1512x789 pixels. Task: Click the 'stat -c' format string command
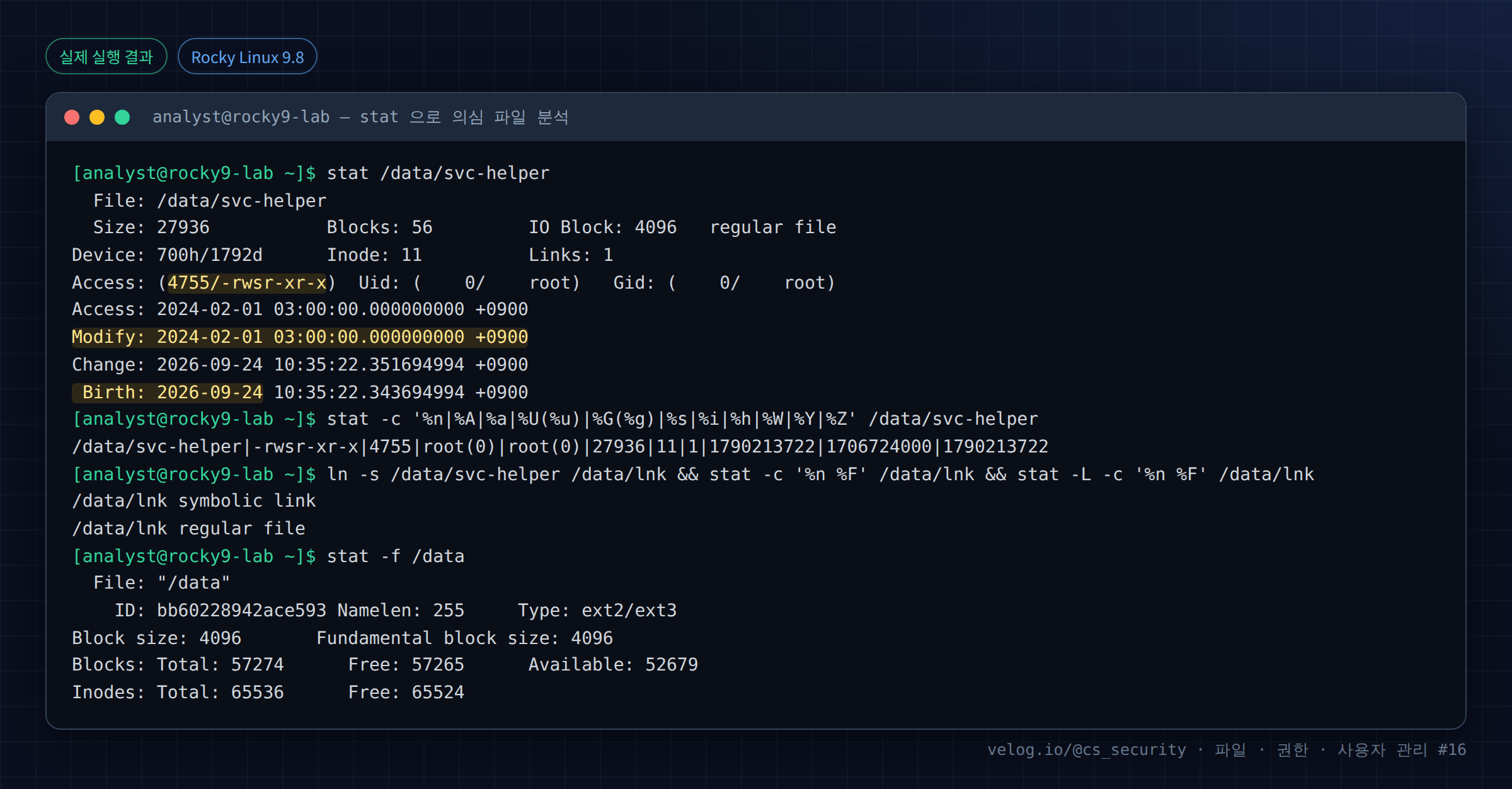(682, 419)
